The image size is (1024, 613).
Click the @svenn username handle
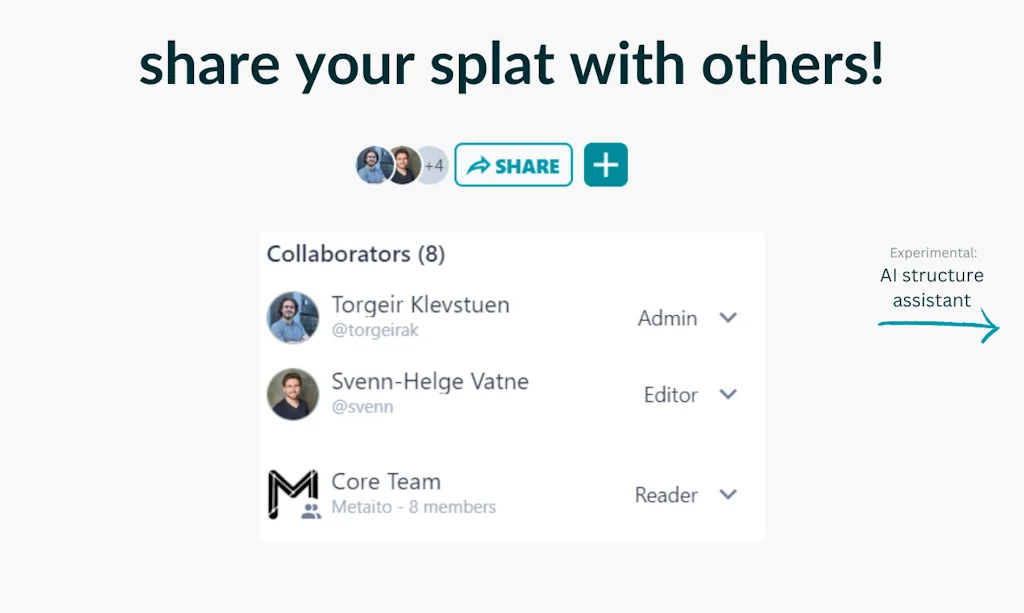(x=362, y=407)
